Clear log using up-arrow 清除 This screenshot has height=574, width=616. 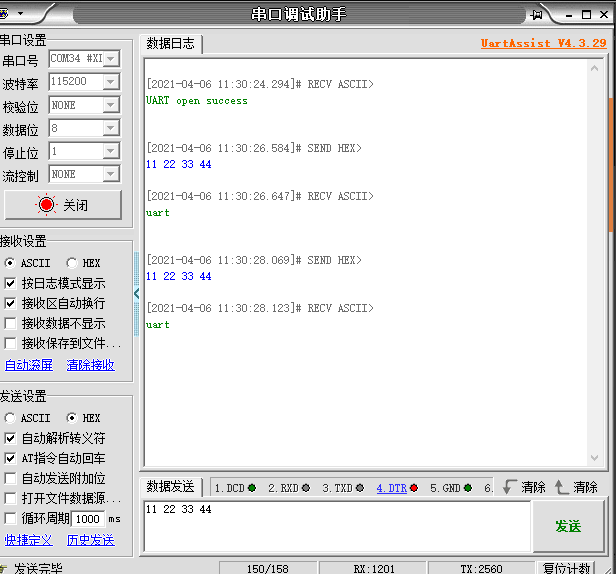(576, 487)
